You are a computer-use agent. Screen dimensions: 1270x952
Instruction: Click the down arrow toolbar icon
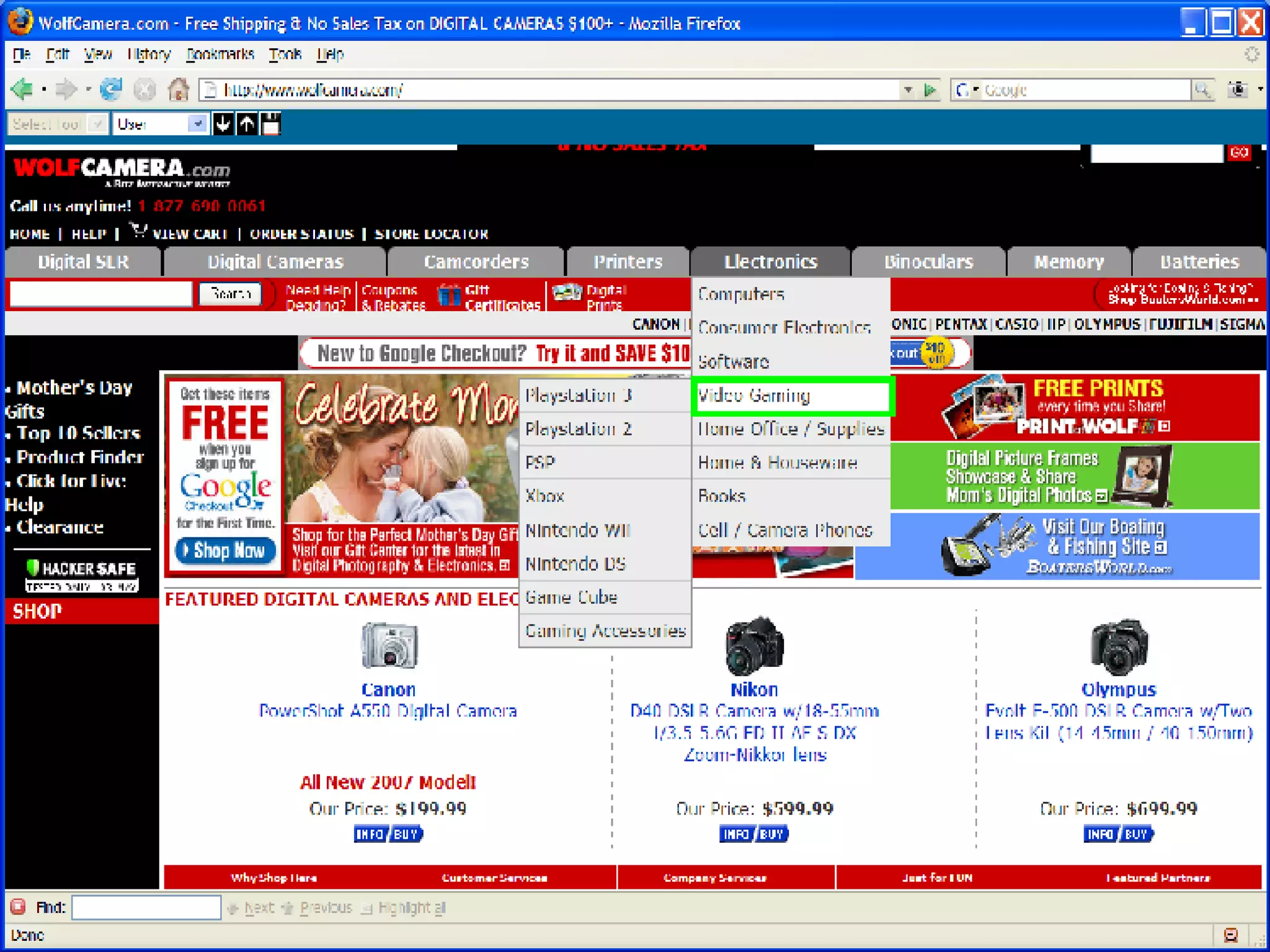click(223, 124)
